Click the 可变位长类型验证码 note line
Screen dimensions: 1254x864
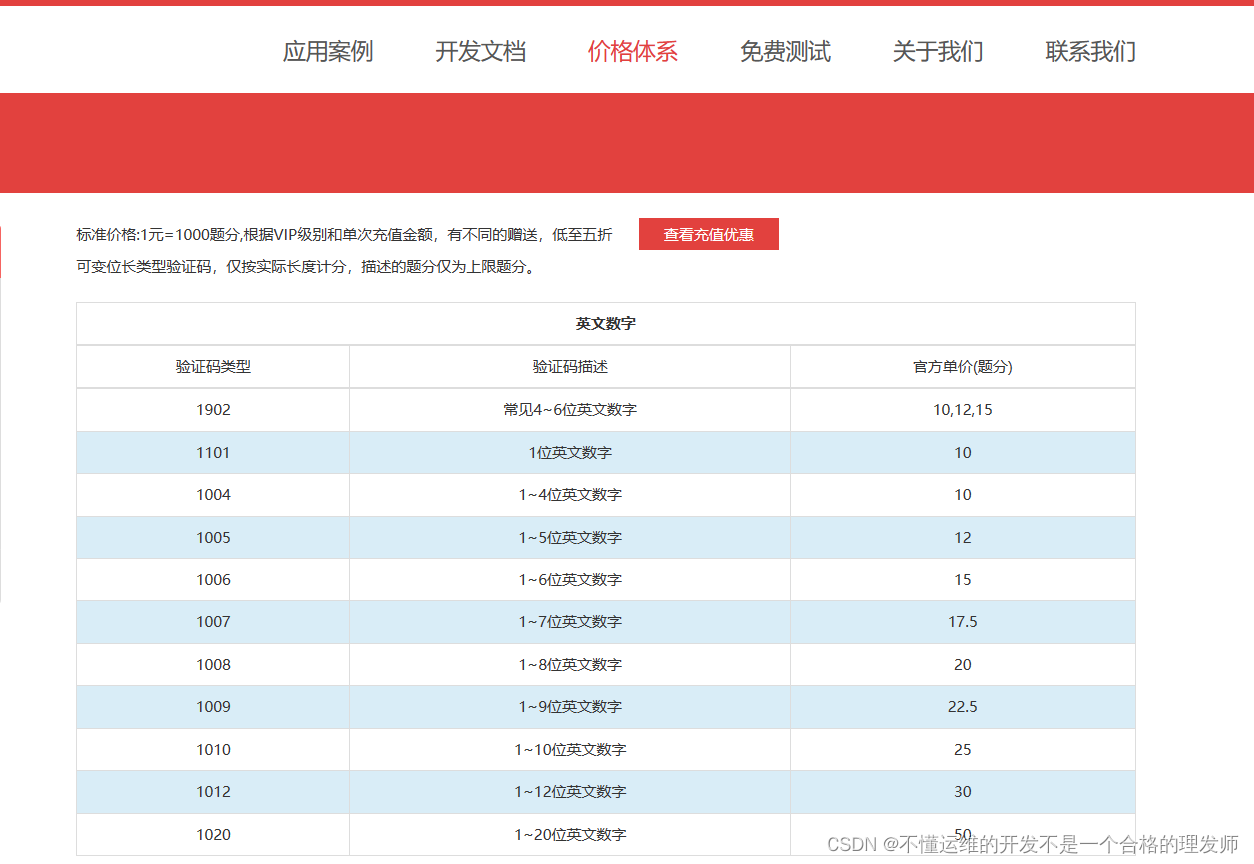coord(306,267)
